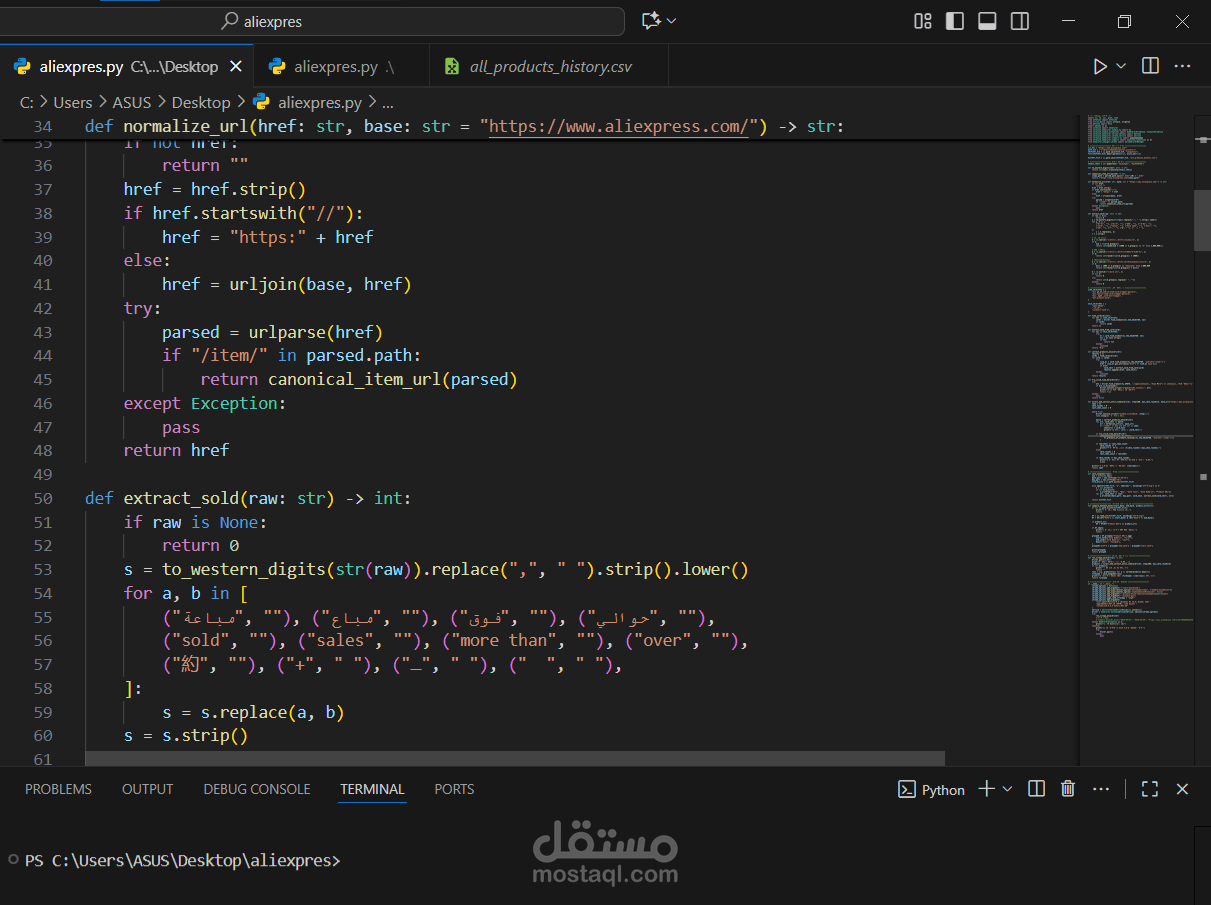Click the 'Desktop' breadcrumb segment

(x=201, y=102)
